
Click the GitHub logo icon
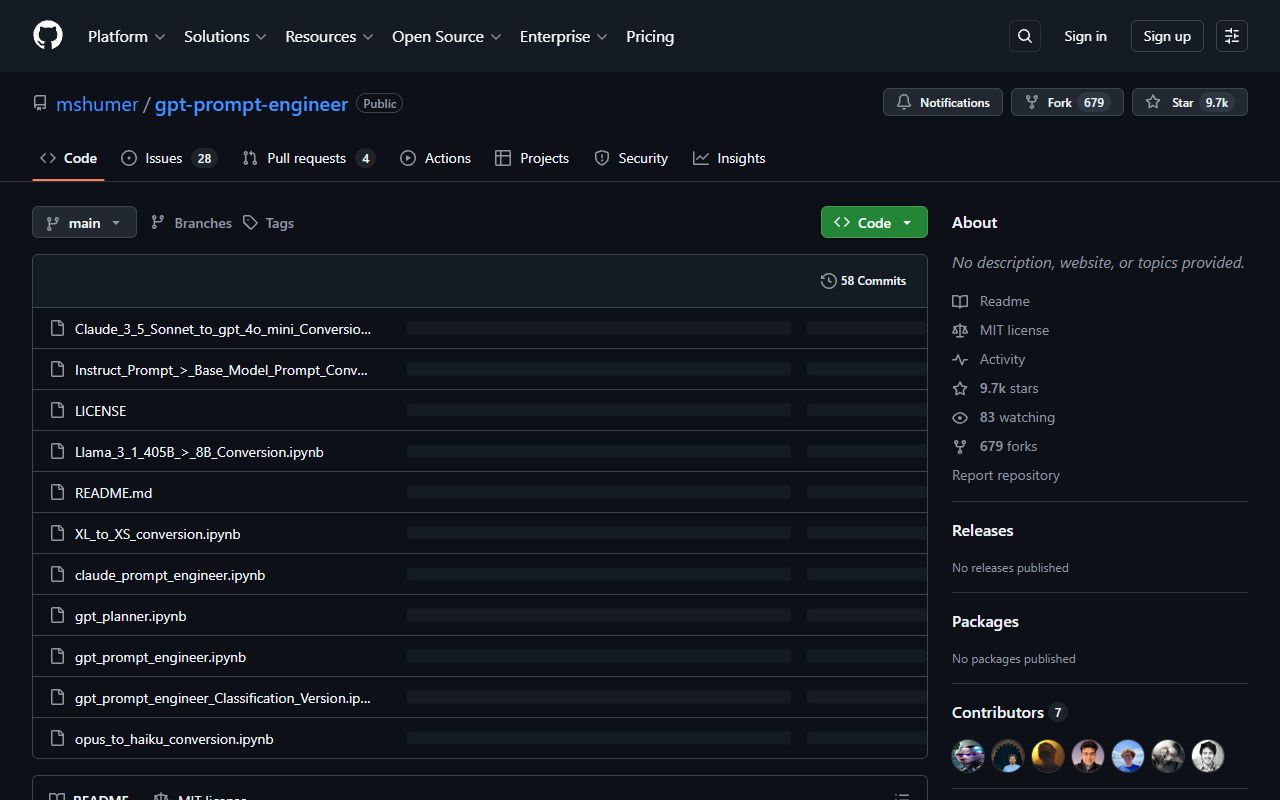click(48, 36)
